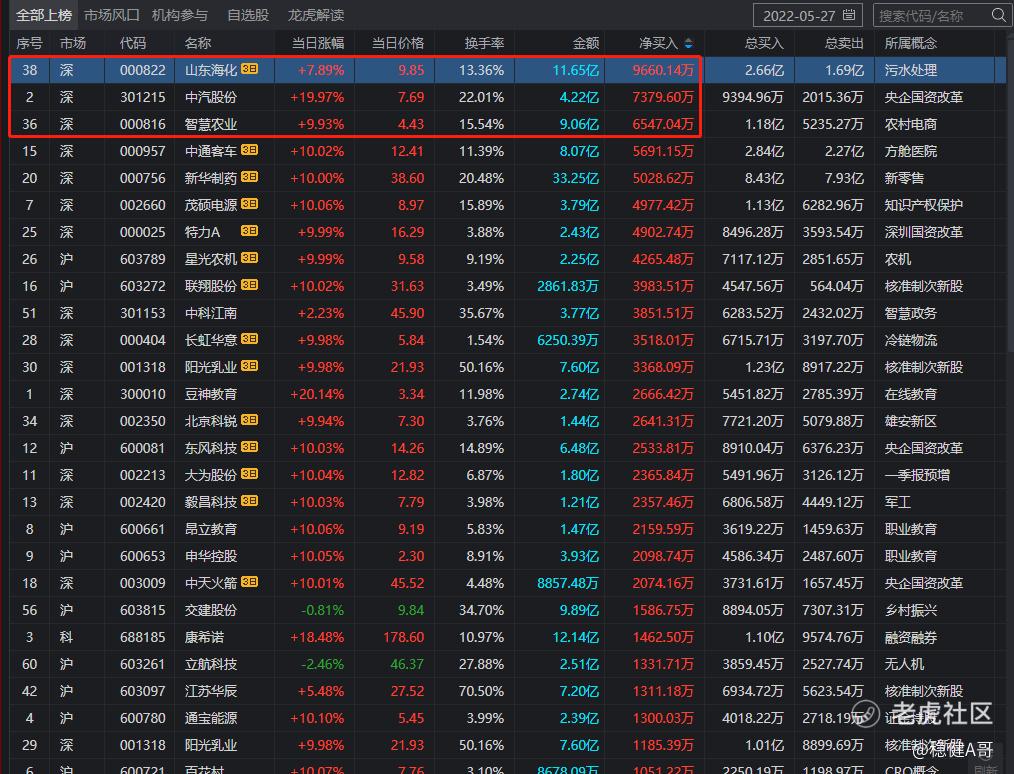Click the margin badge beside 联翔股份
The image size is (1014, 774).
(x=250, y=285)
